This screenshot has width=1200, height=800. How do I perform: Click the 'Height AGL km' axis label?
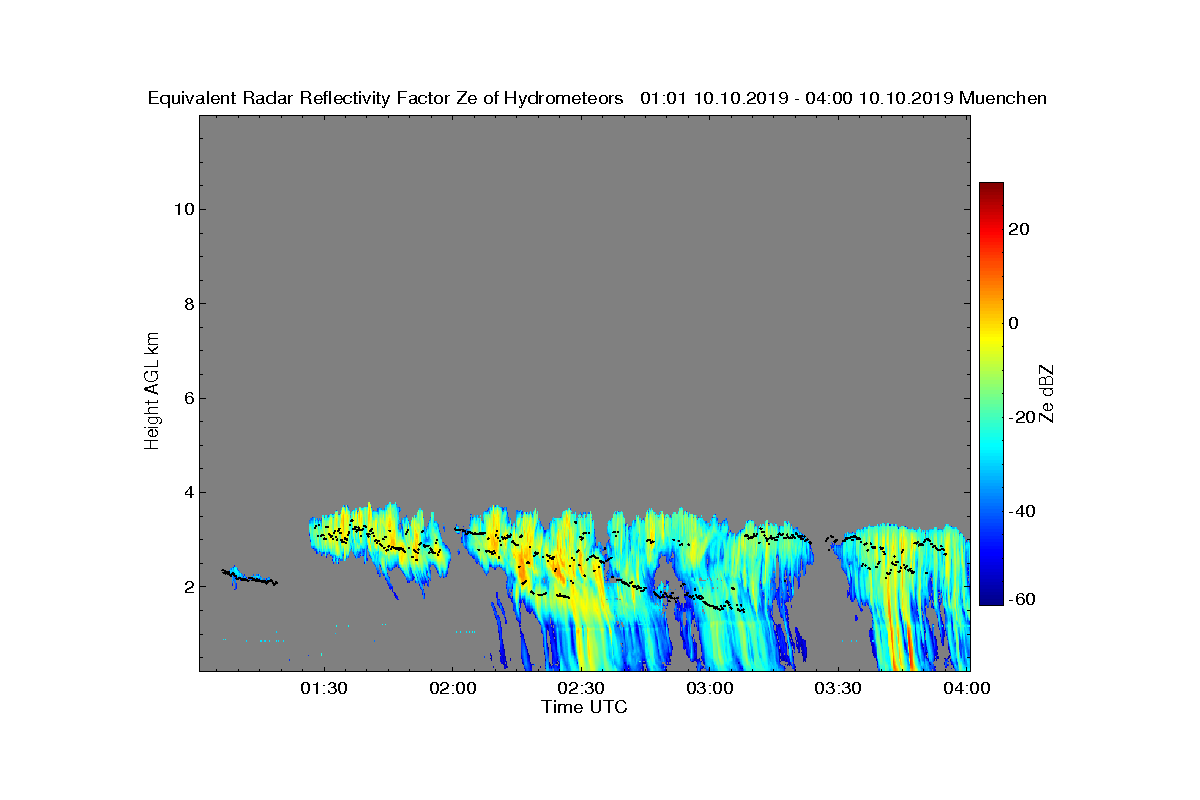tap(152, 393)
